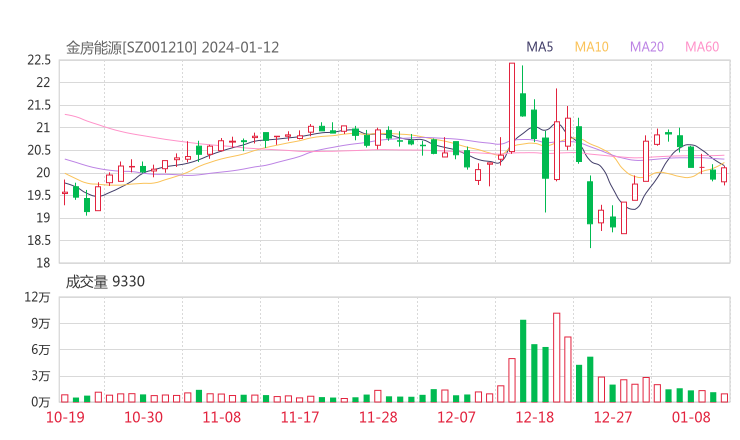
Task: Select the 01-08 date axis label
Action: coord(691,417)
